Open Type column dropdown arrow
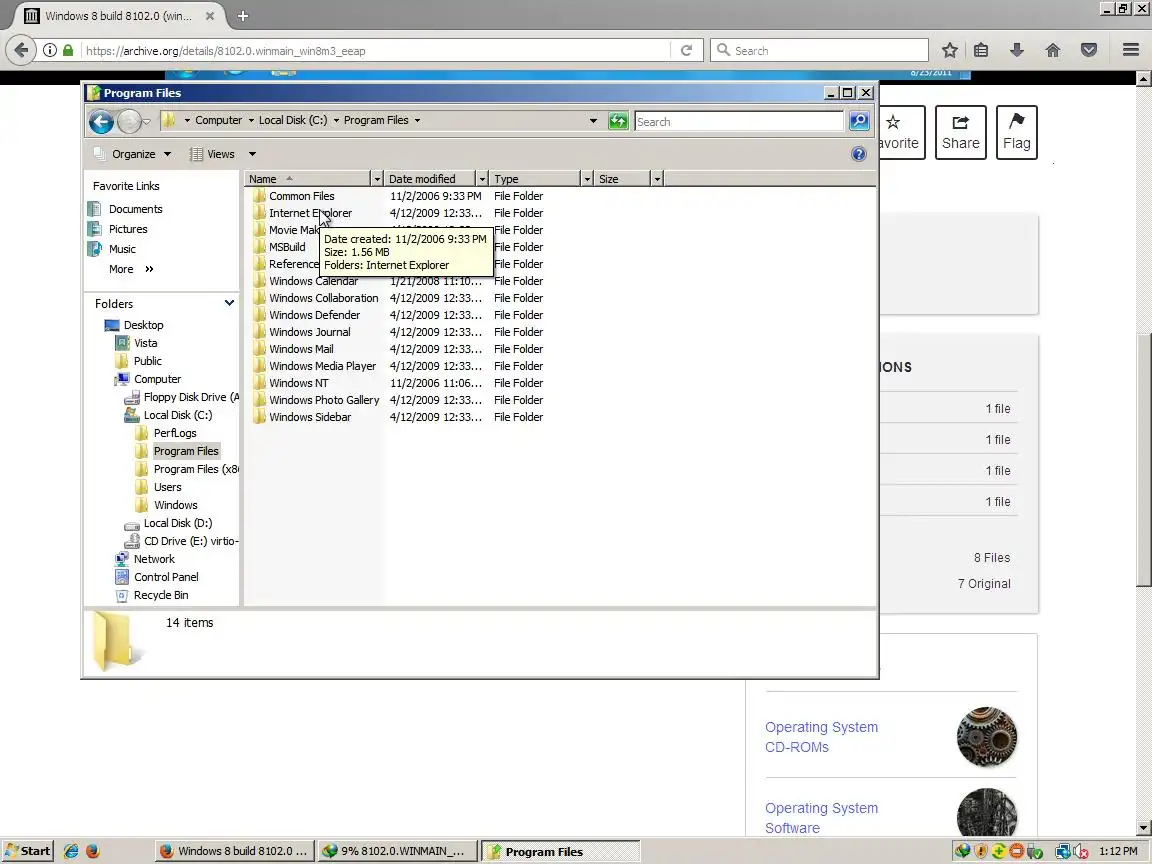1152x864 pixels. tap(587, 179)
